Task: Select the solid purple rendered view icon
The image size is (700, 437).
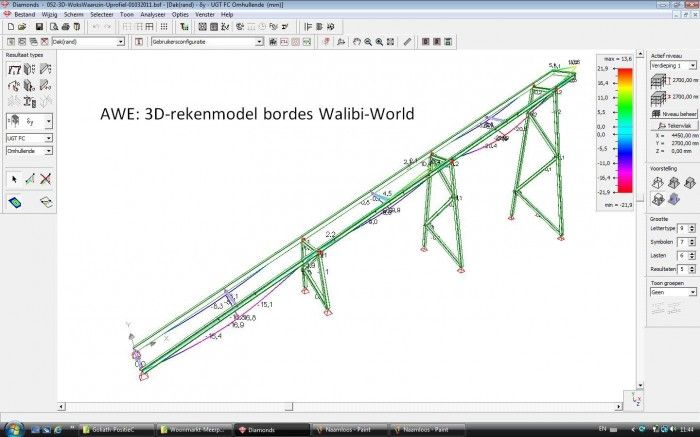Action: (x=674, y=199)
